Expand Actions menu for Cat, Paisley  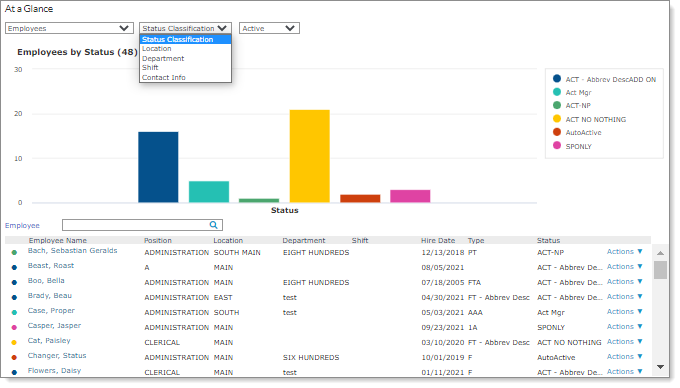coord(624,342)
